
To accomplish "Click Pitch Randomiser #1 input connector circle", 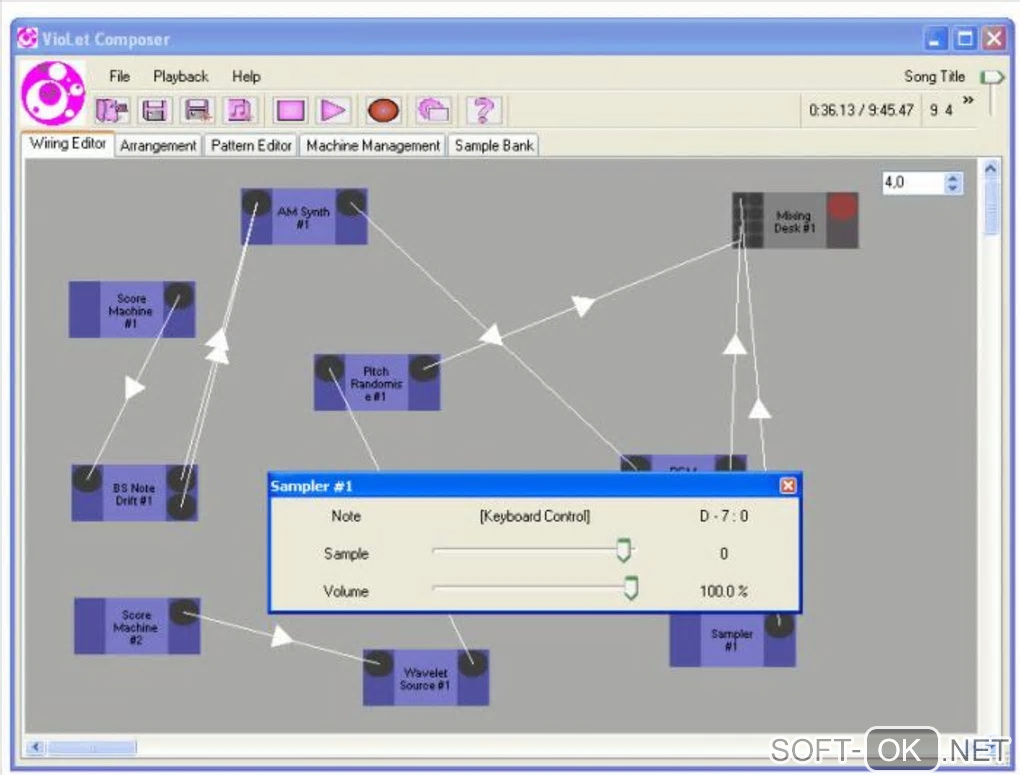I will (330, 368).
